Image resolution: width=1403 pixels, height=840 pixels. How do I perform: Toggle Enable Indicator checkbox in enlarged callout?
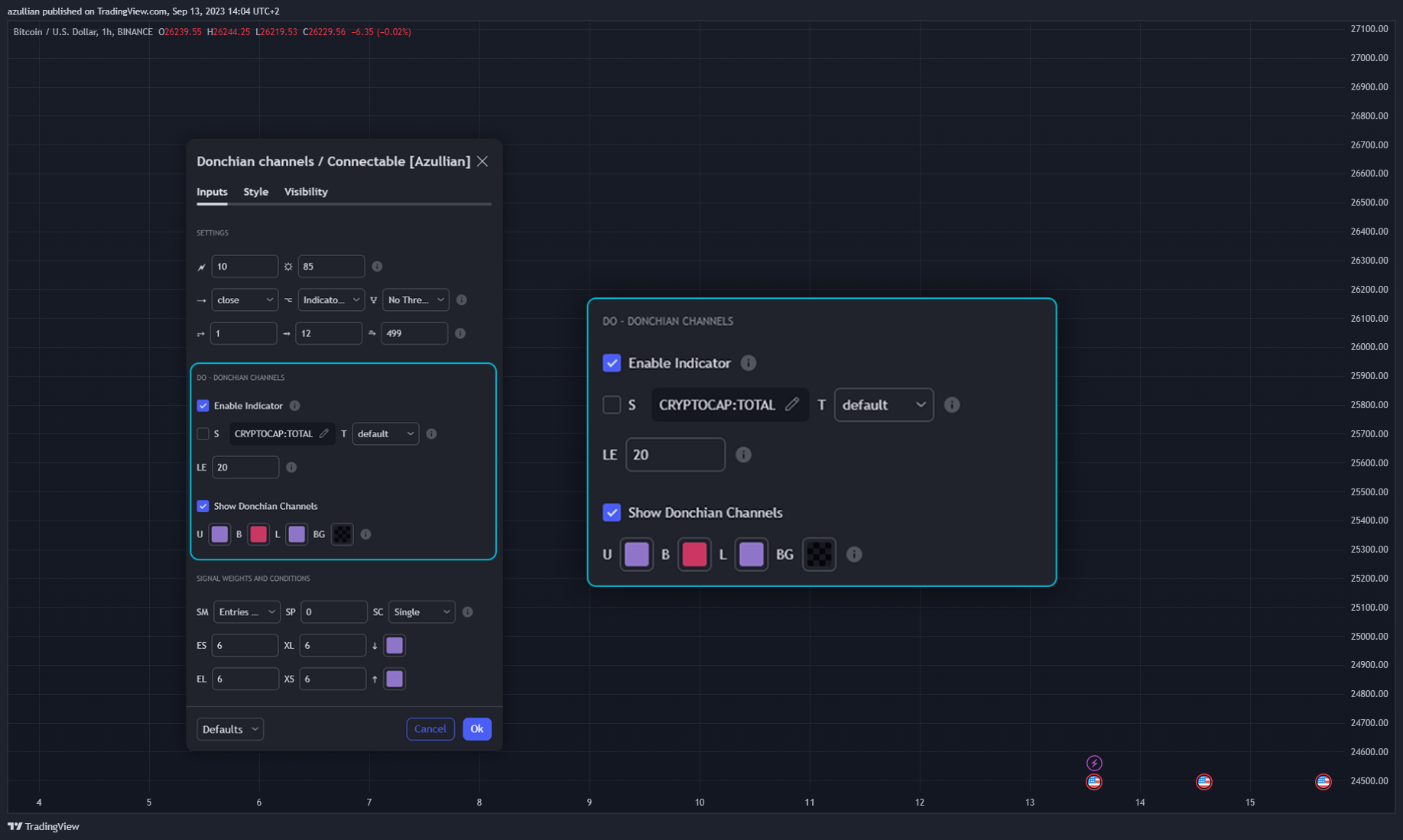click(612, 363)
